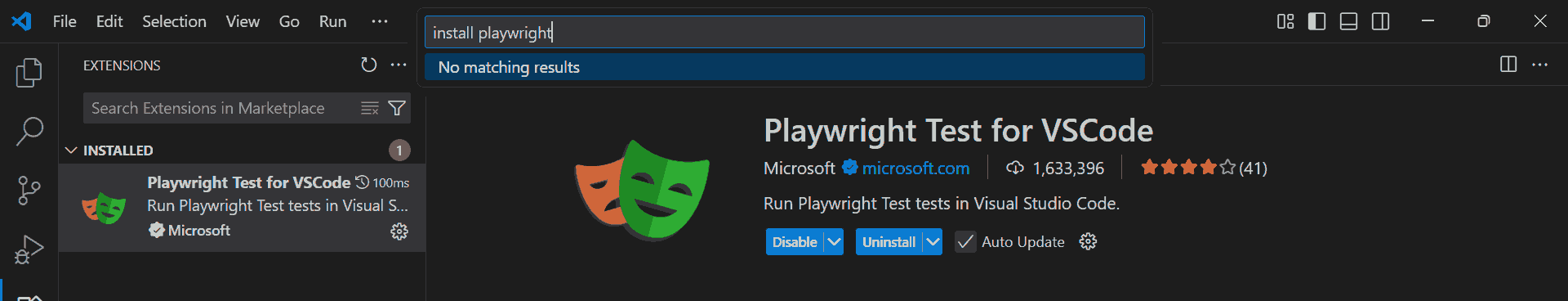1568x301 pixels.
Task: Open the Edit menu
Action: point(109,21)
